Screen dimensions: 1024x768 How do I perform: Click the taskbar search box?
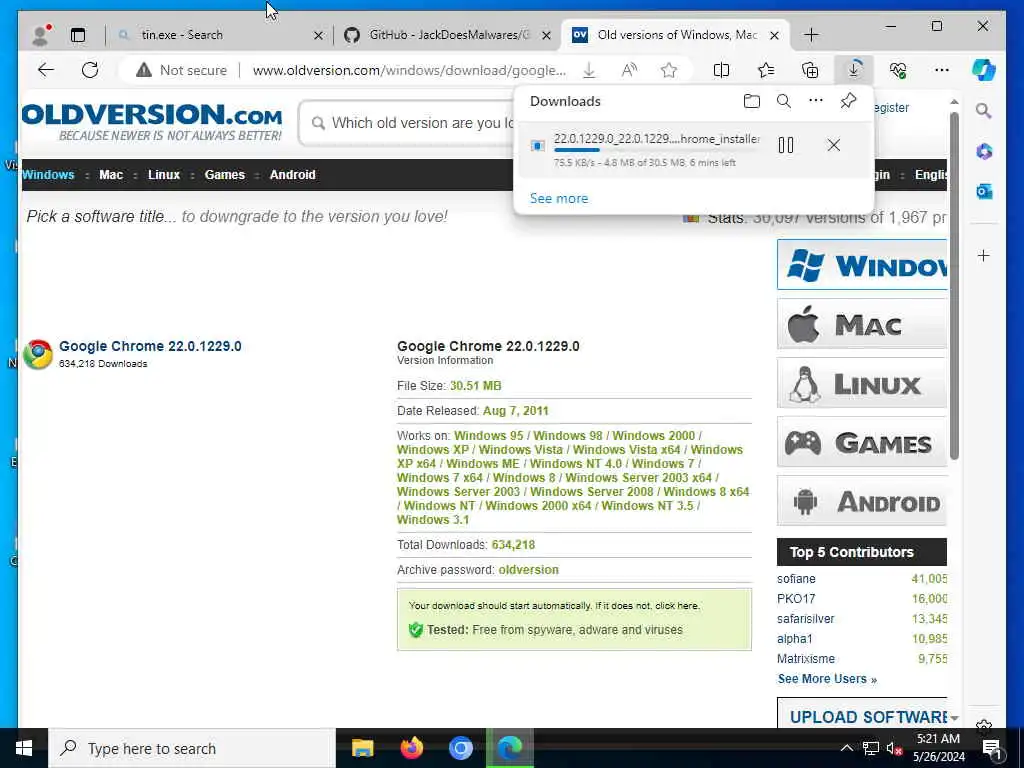click(191, 748)
